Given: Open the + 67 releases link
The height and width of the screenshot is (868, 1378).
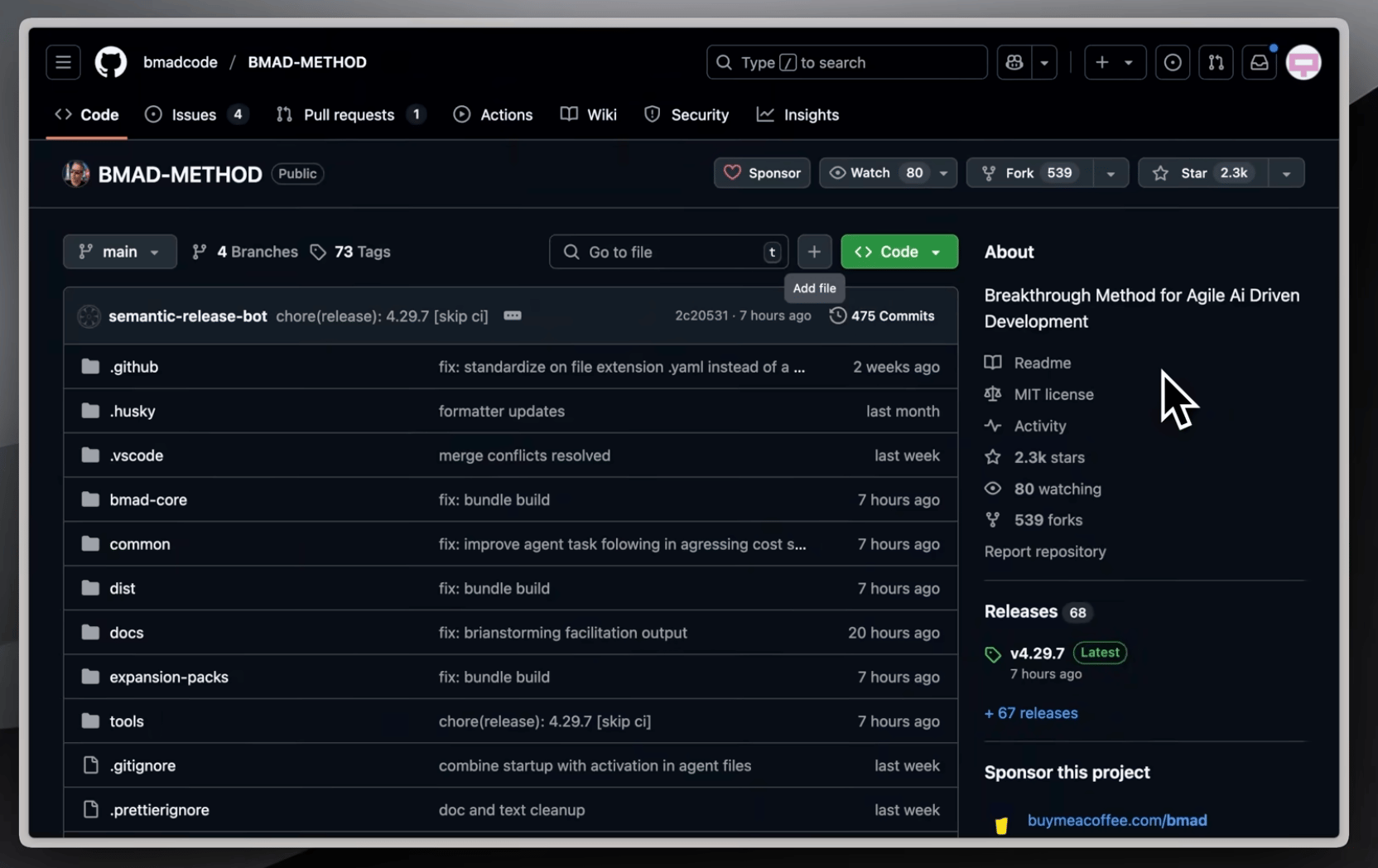Looking at the screenshot, I should 1031,713.
